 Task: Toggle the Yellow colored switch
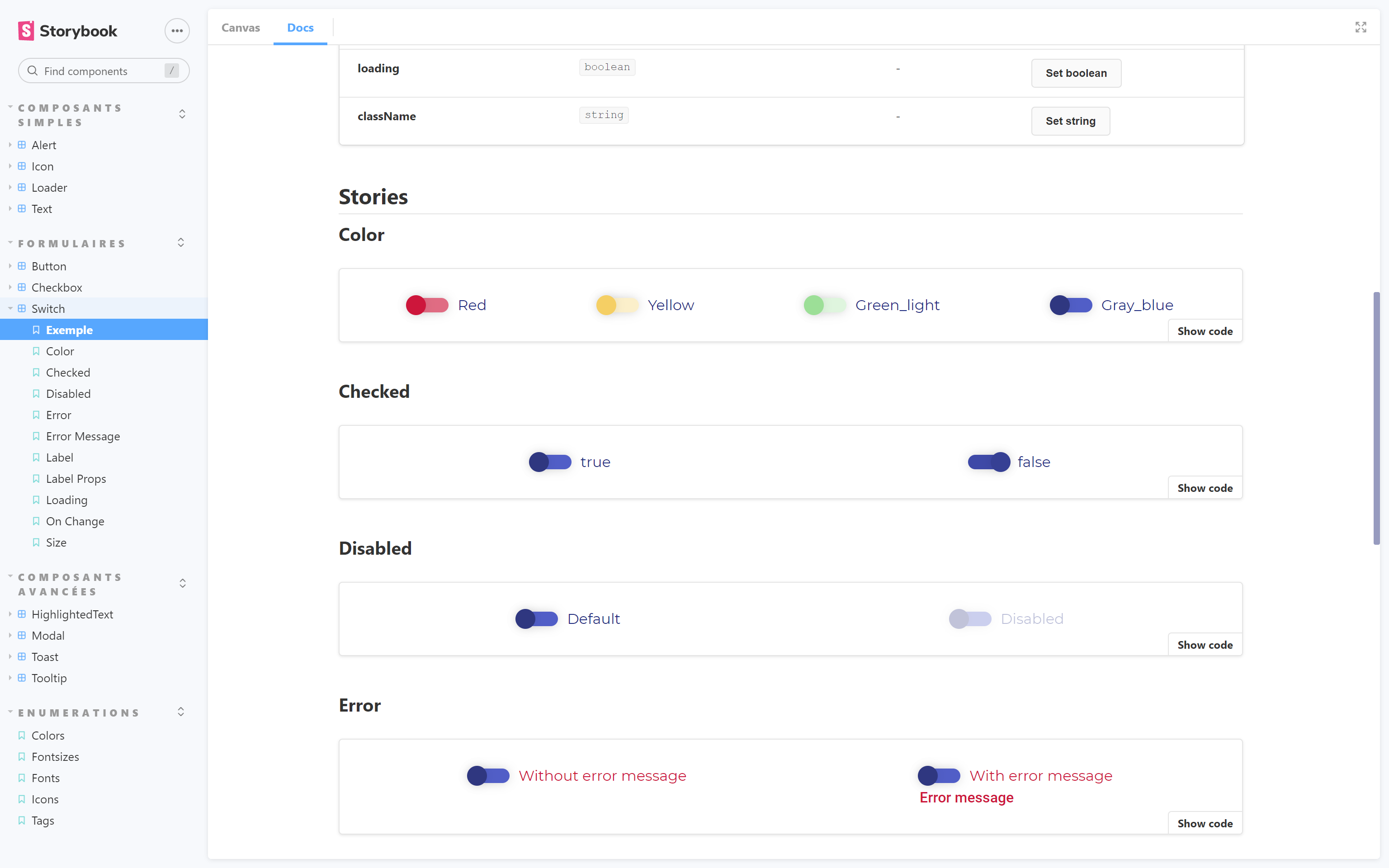pyautogui.click(x=617, y=306)
